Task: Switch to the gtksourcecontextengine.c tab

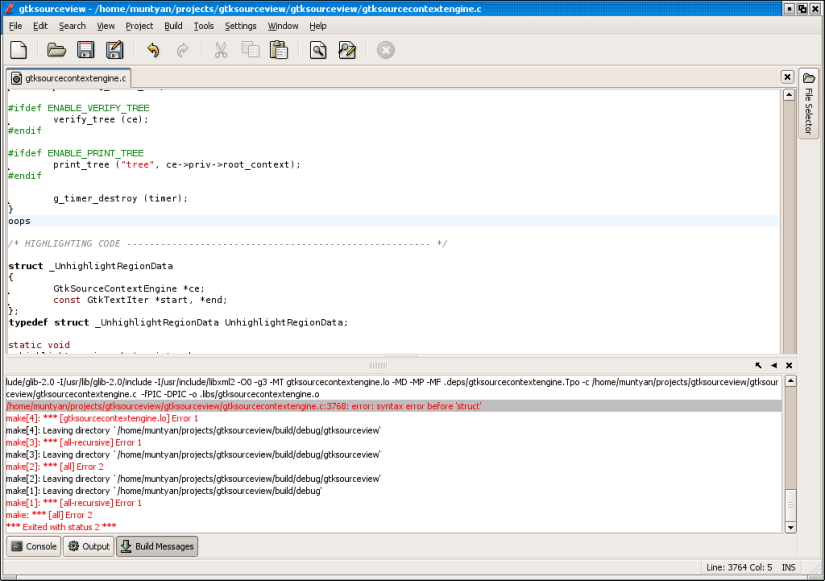Action: tap(69, 78)
